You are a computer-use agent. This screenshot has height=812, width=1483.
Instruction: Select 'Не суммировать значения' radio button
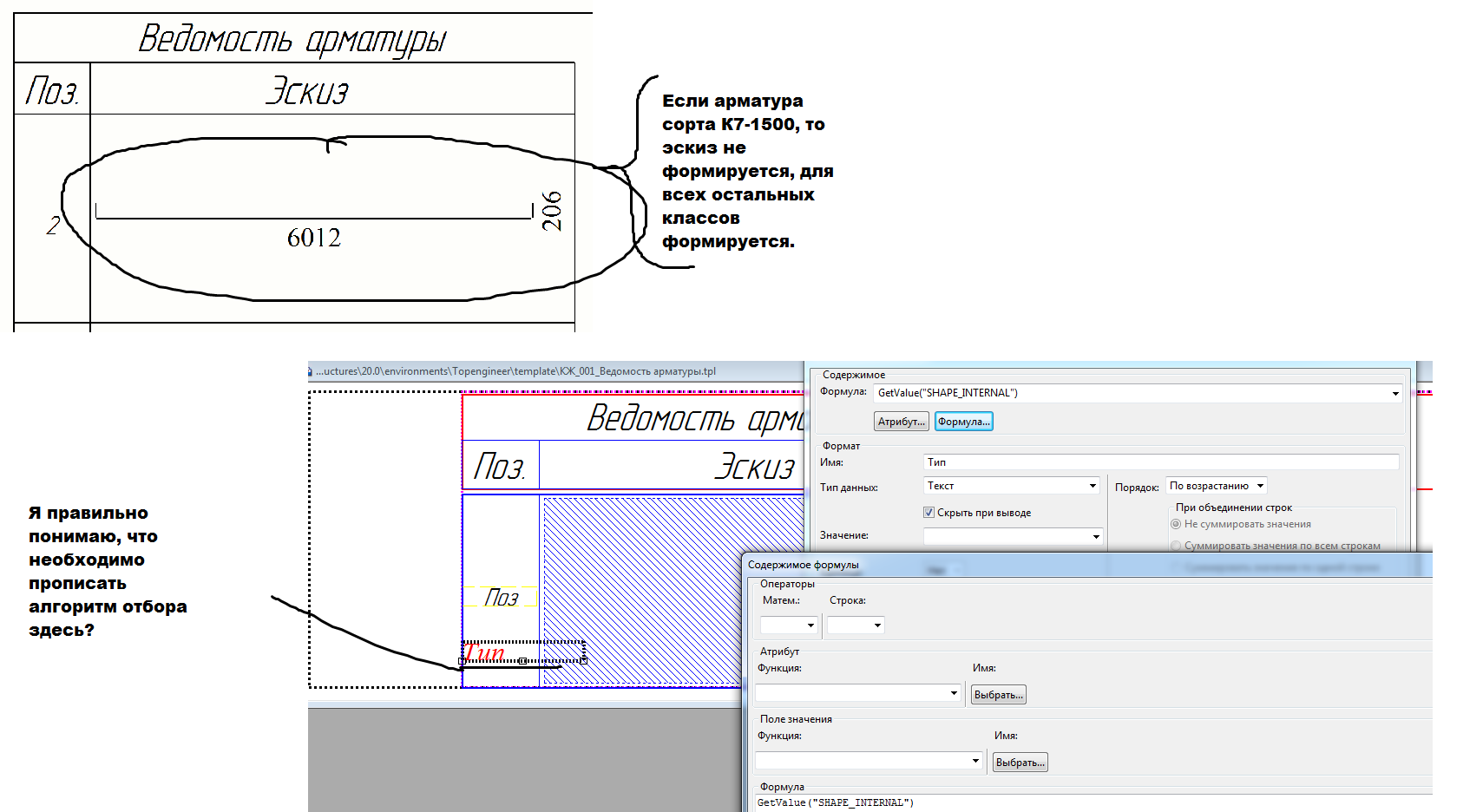click(x=1176, y=524)
